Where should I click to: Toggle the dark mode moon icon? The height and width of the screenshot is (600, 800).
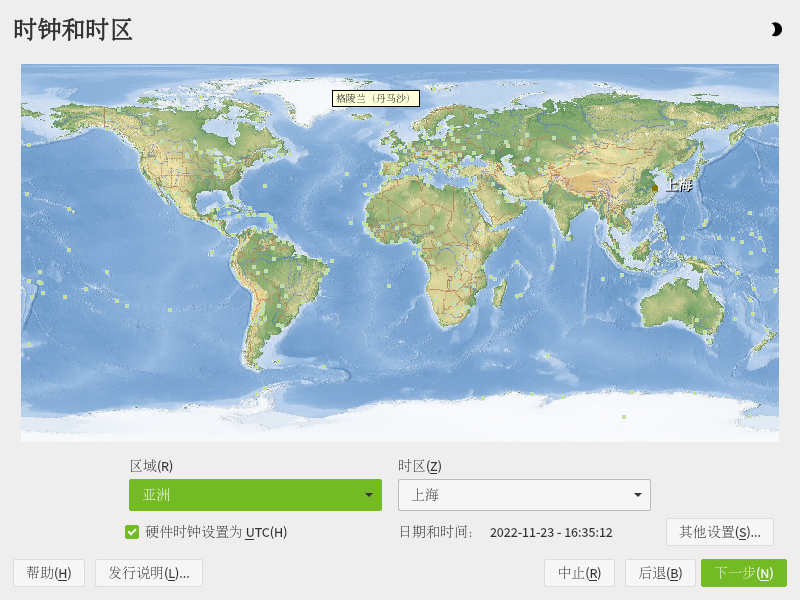(x=776, y=30)
